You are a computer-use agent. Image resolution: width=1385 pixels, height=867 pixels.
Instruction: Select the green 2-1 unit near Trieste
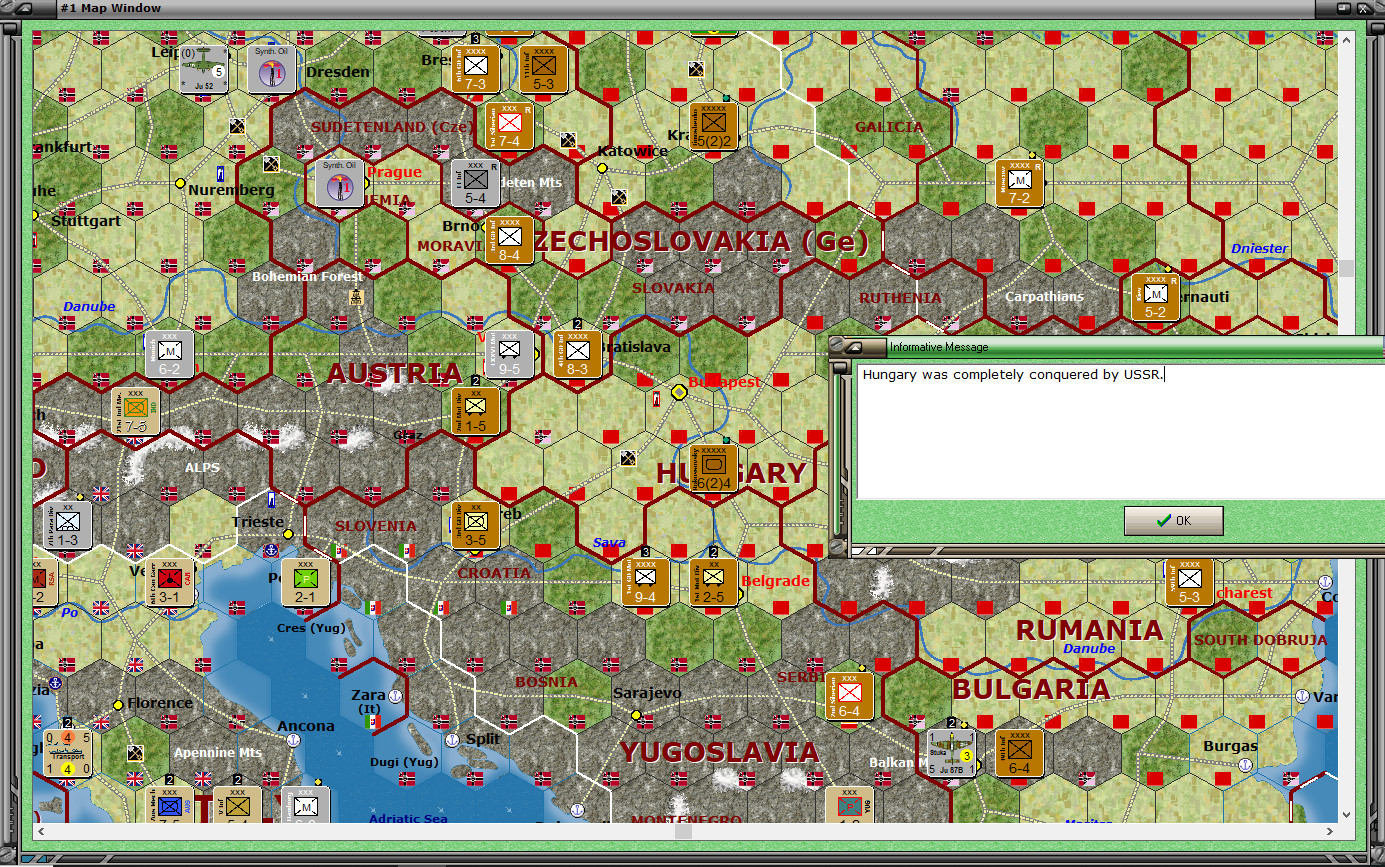[x=306, y=582]
